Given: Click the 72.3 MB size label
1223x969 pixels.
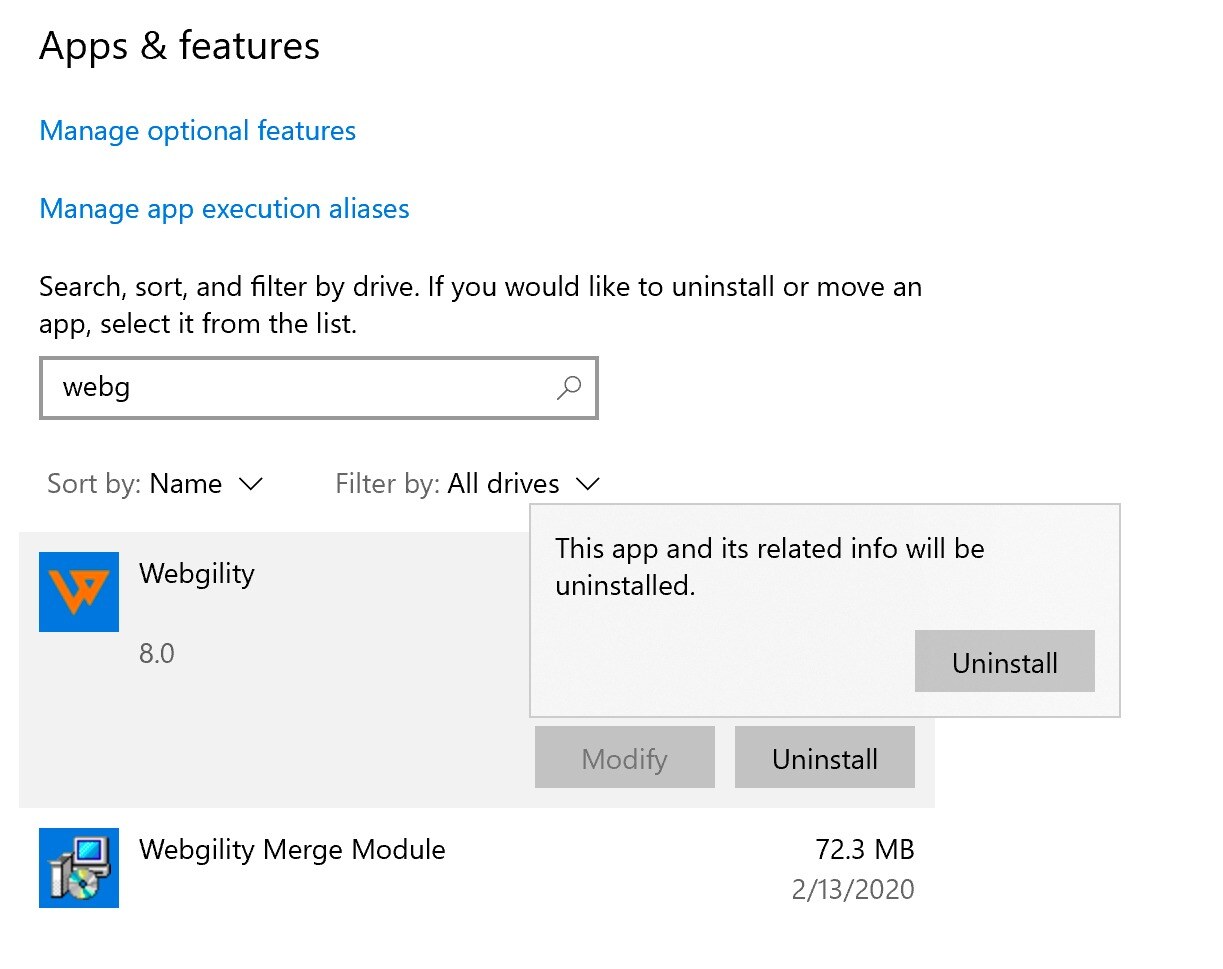Looking at the screenshot, I should (x=865, y=850).
